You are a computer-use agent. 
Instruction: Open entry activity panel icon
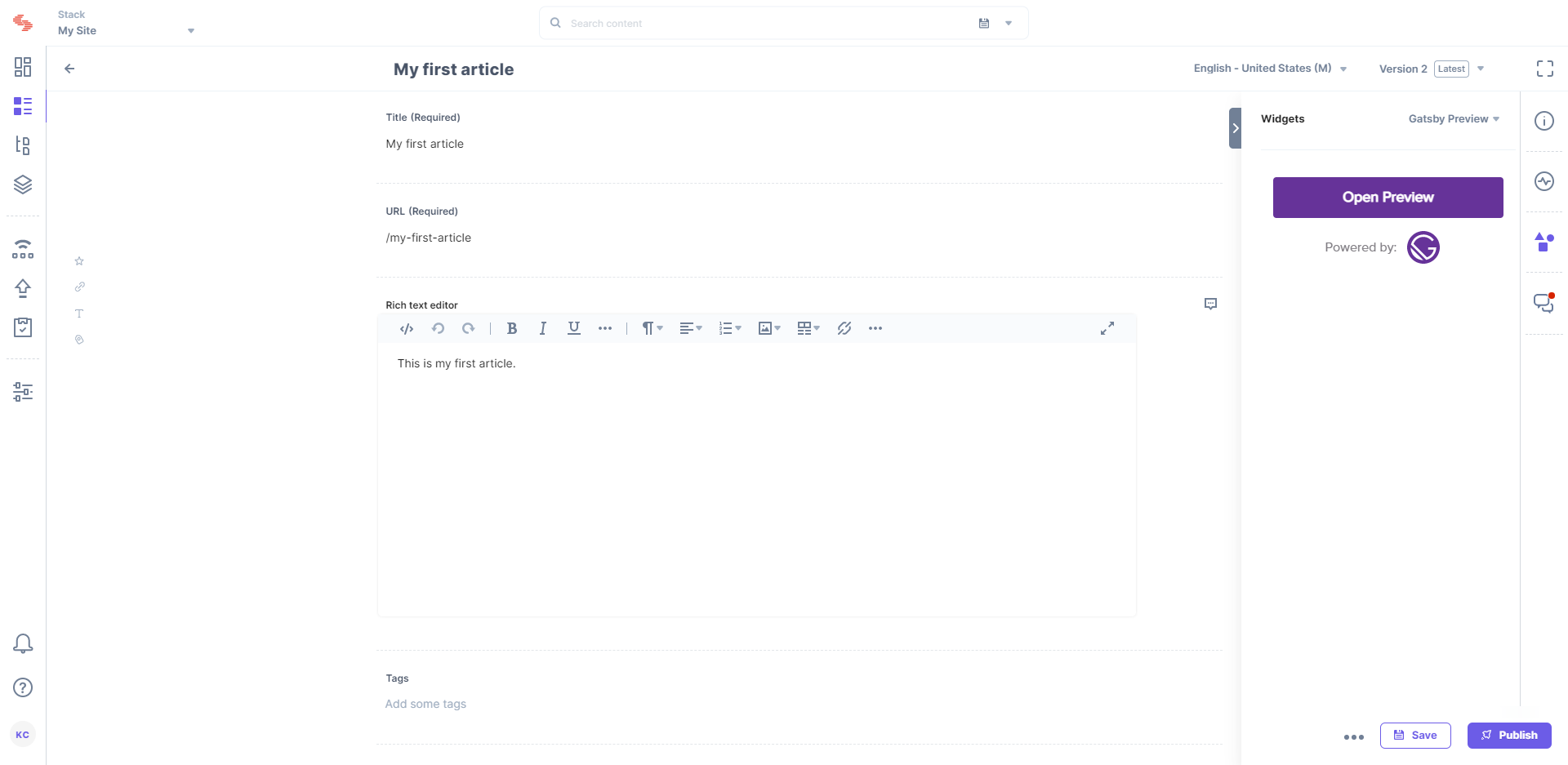(x=1544, y=181)
